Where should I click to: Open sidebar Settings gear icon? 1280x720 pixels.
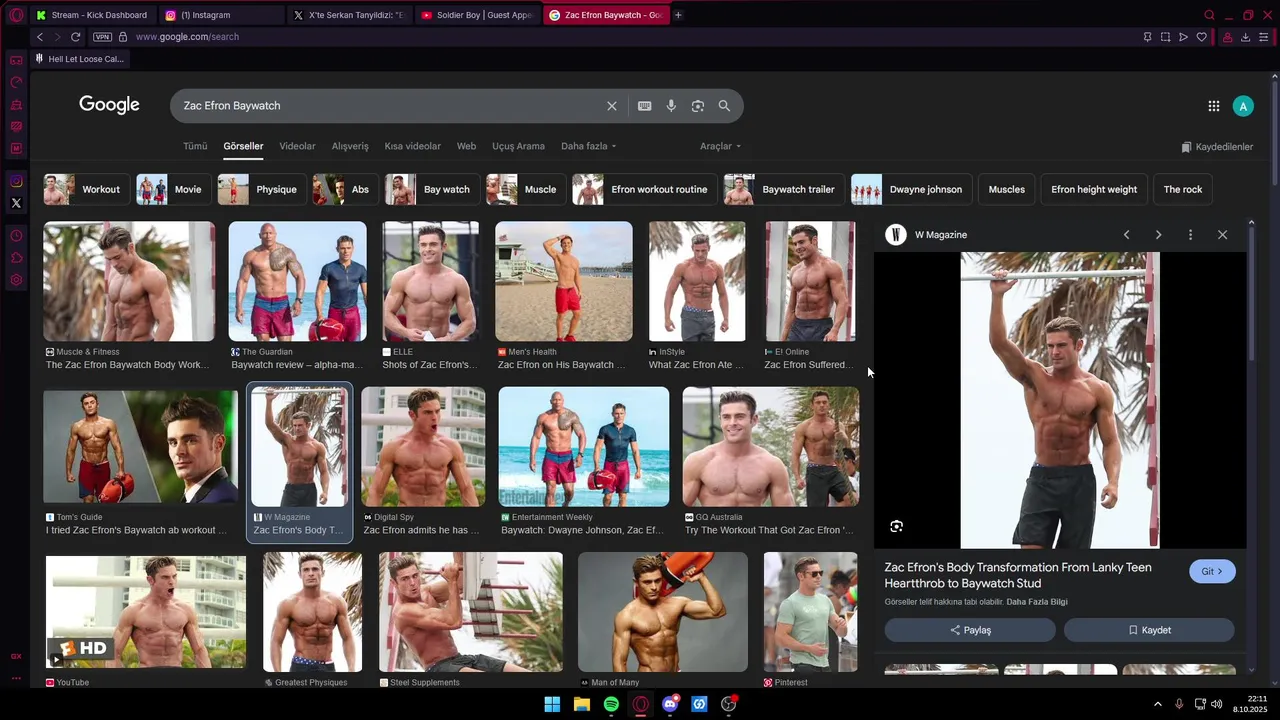pos(16,280)
